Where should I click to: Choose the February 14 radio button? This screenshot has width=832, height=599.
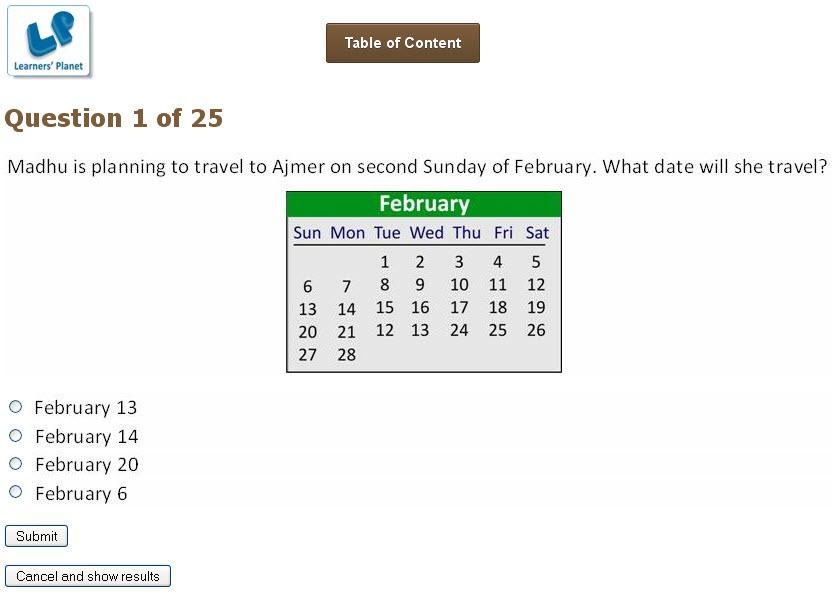[15, 436]
